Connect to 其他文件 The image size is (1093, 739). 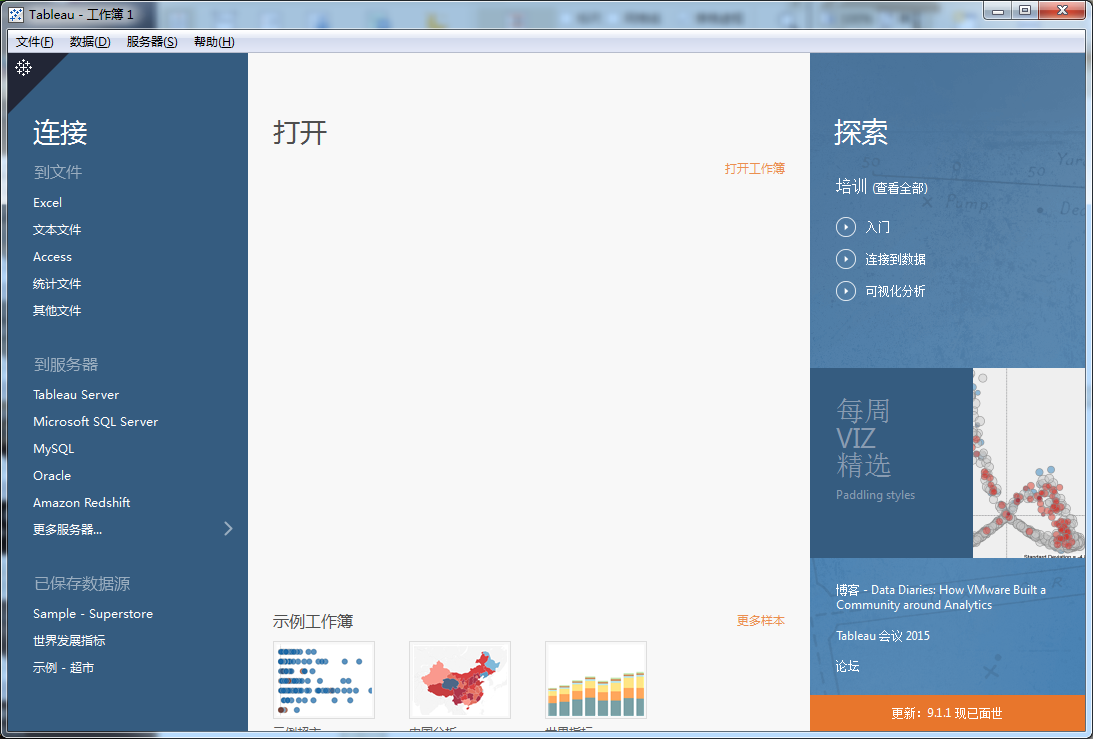pyautogui.click(x=57, y=311)
